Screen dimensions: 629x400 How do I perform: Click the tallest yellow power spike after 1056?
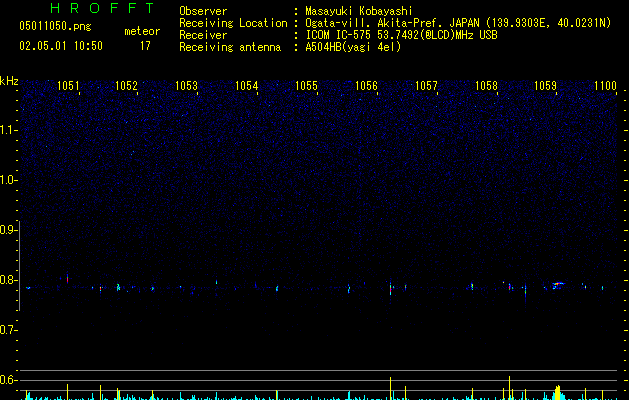click(390, 388)
